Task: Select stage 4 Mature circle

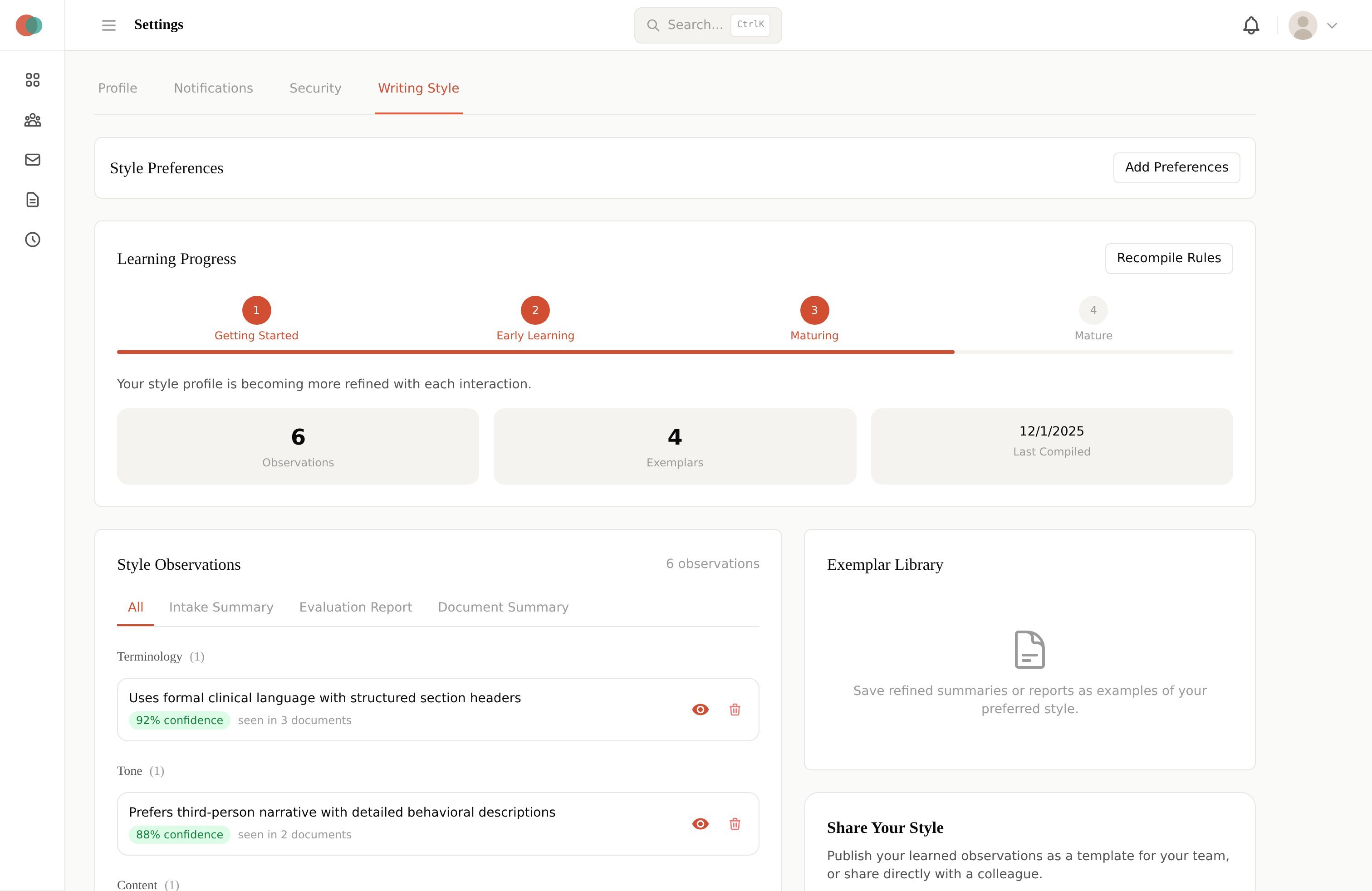Action: tap(1093, 310)
